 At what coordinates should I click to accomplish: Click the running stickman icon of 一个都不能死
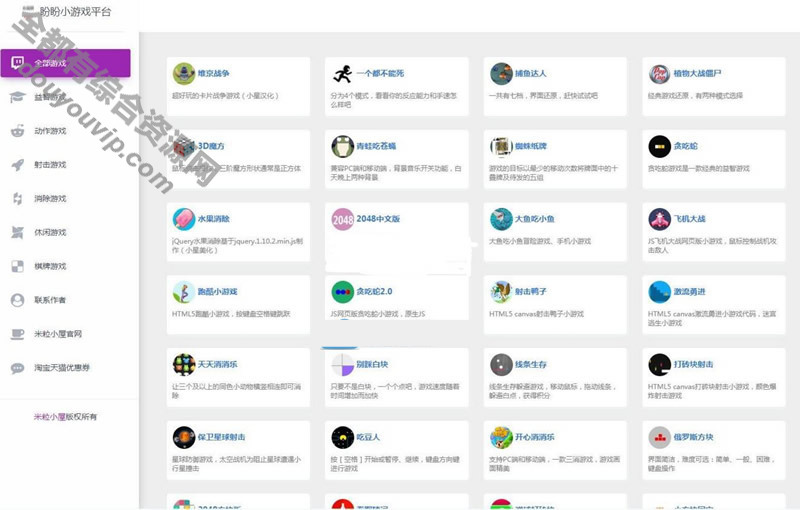(342, 73)
